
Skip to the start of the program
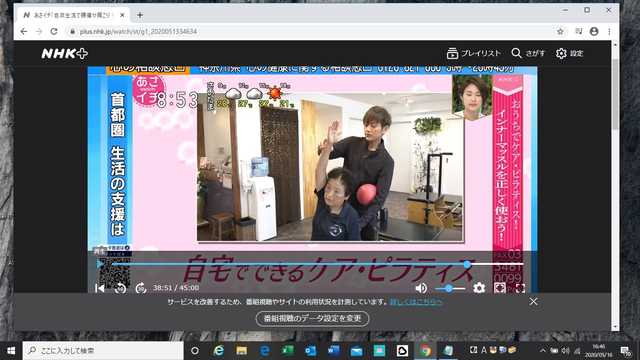point(100,288)
